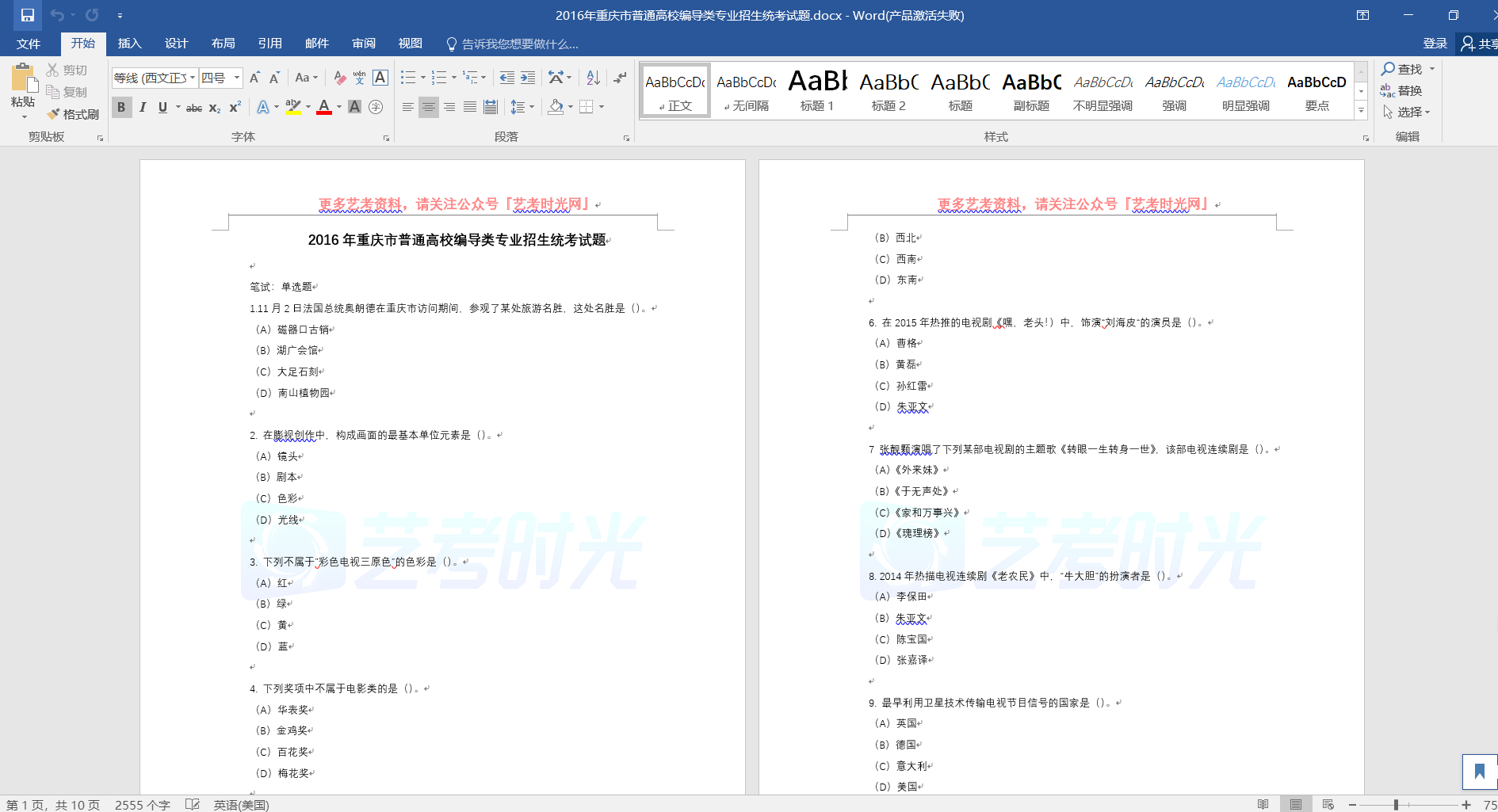Click the superscript x² icon
Viewport: 1498px width, 812px height.
pyautogui.click(x=235, y=108)
